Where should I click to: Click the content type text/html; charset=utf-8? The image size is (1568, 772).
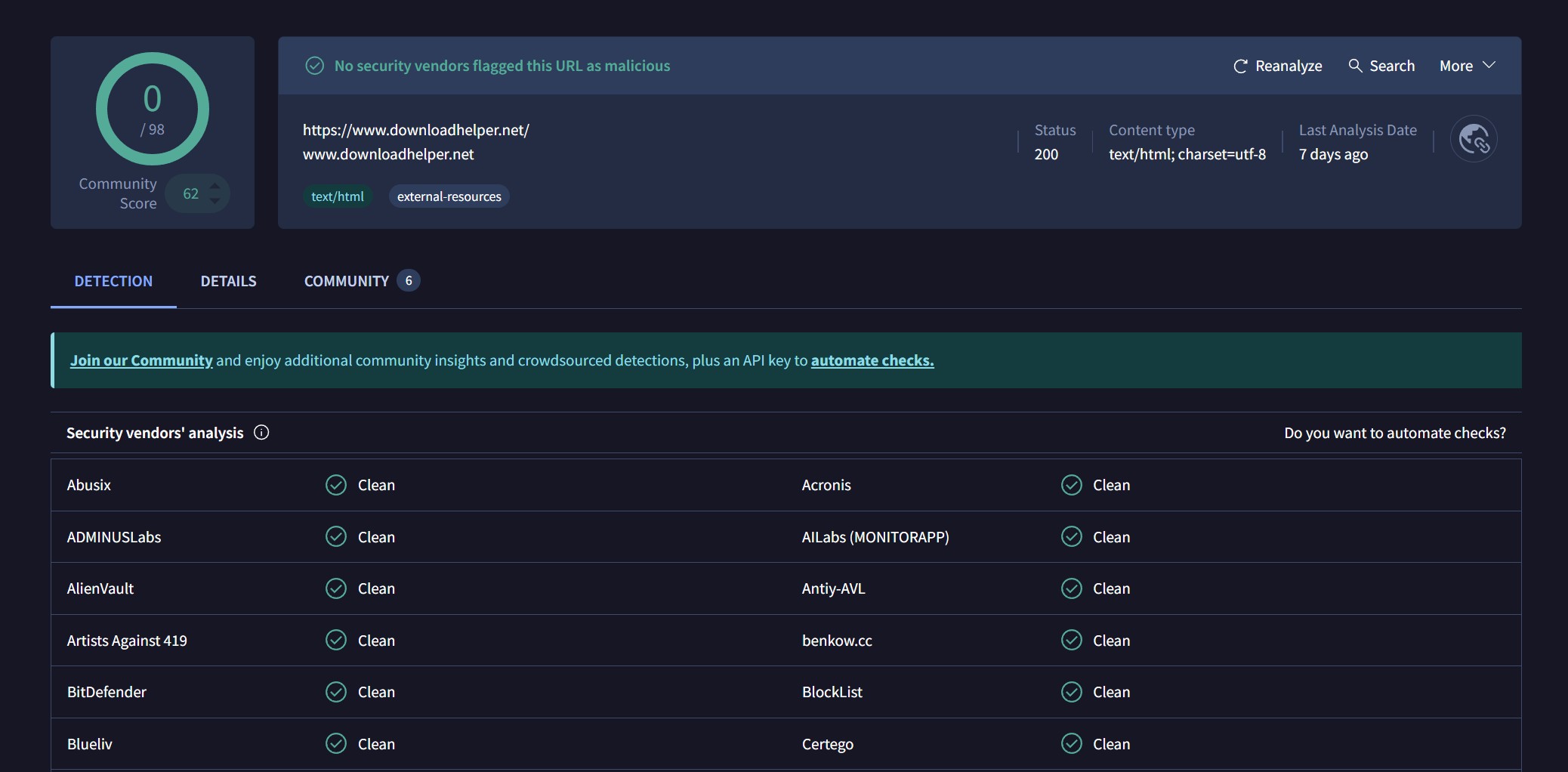1187,154
